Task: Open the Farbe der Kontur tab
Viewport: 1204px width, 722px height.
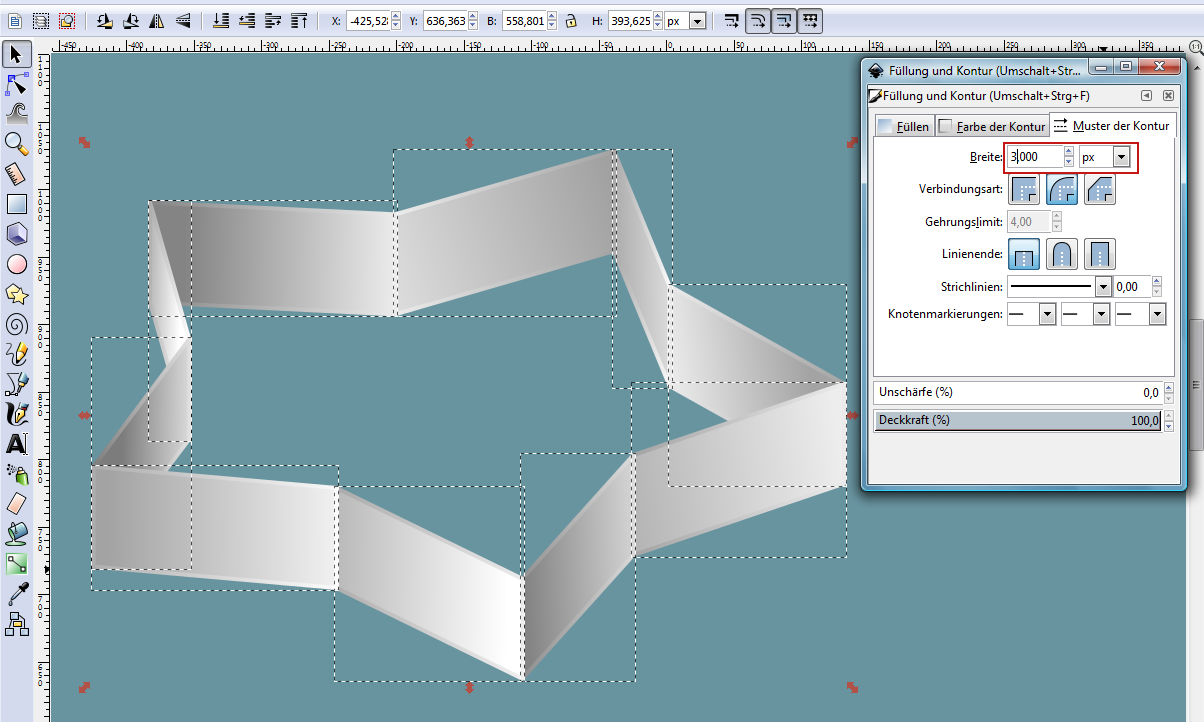Action: (x=992, y=126)
